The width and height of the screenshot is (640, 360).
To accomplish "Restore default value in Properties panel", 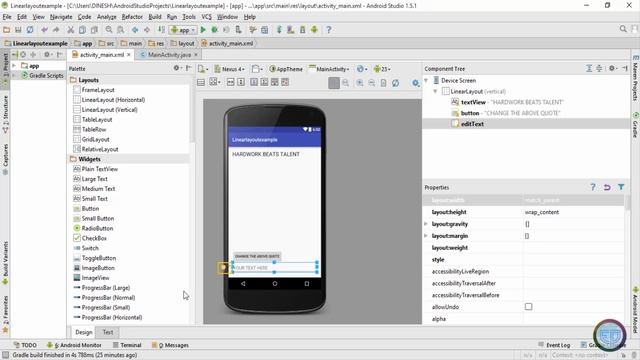I will coord(607,187).
